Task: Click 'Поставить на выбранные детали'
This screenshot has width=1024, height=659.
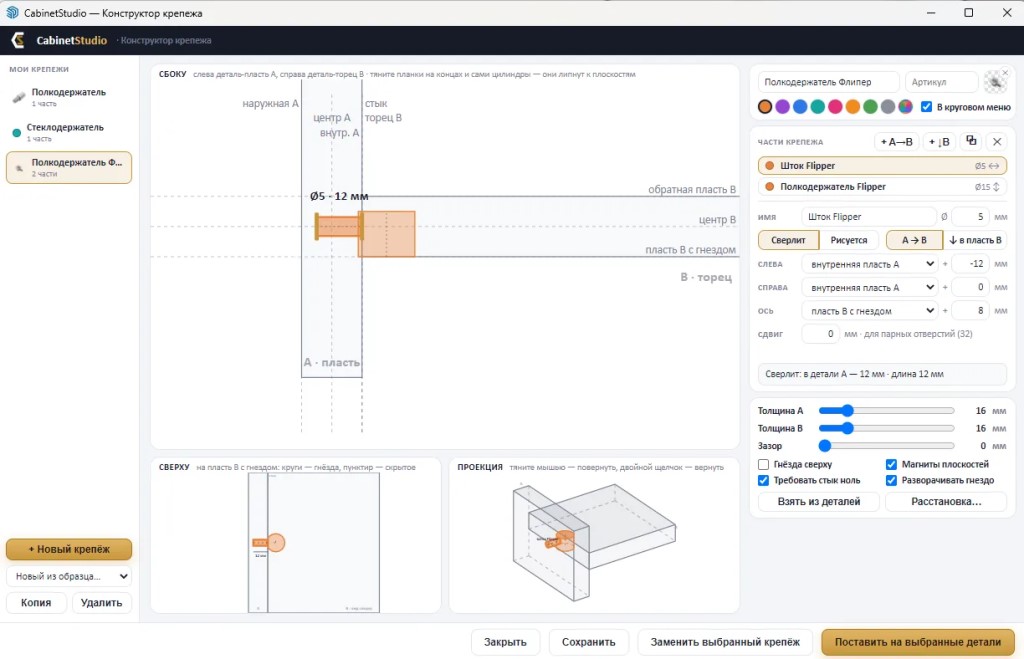Action: 918,642
